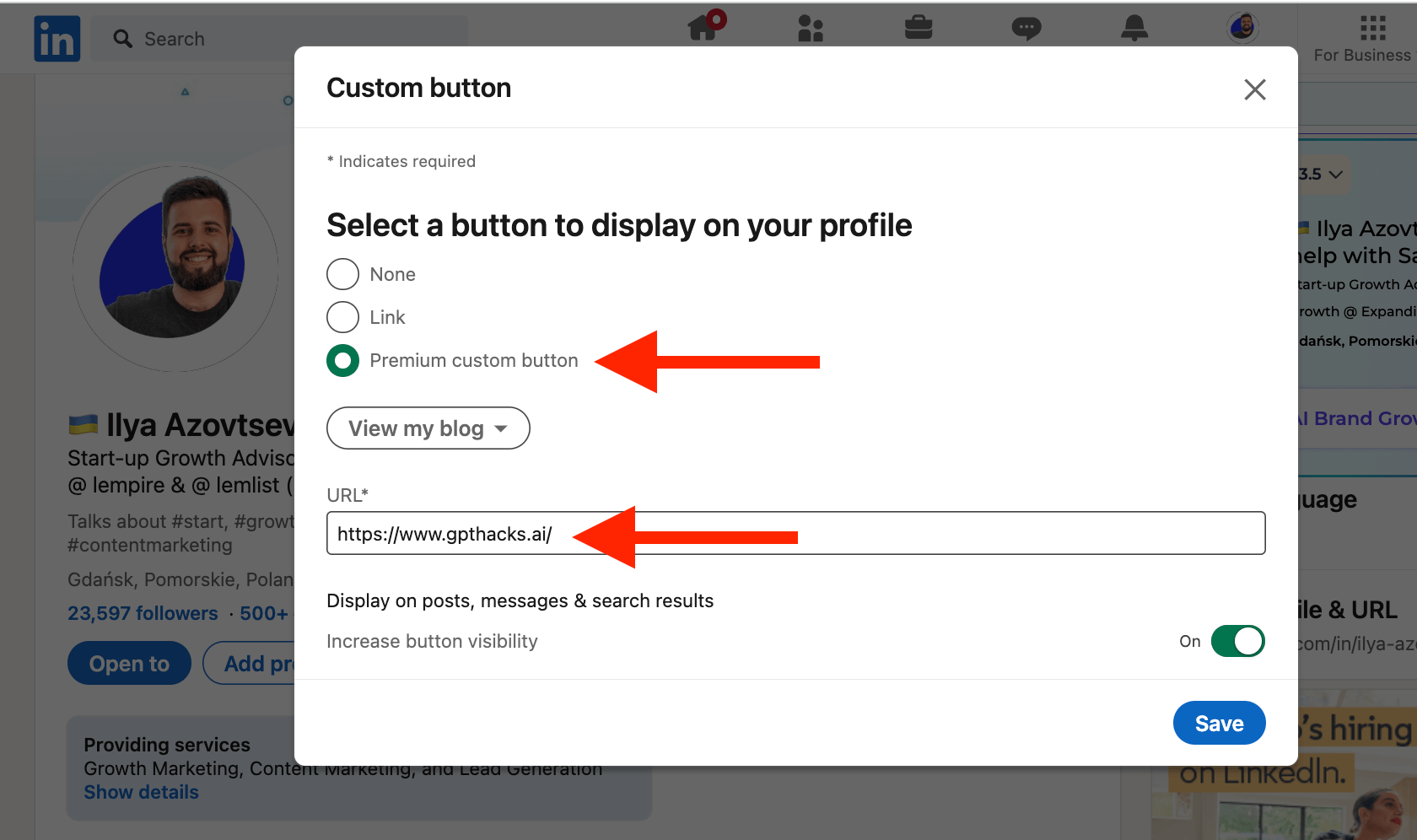This screenshot has height=840, width=1417.
Task: Open the Notifications bell icon
Action: coord(1134,28)
